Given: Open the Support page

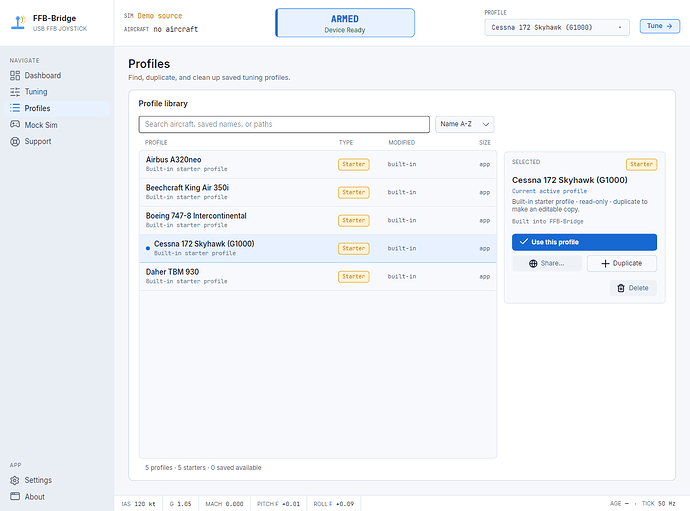Looking at the screenshot, I should [x=57, y=142].
